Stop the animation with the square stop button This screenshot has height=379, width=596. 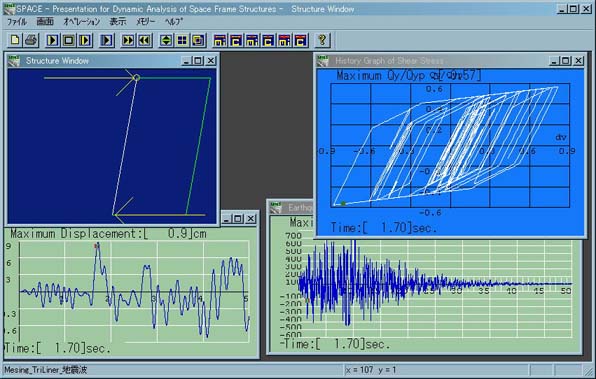pos(68,40)
